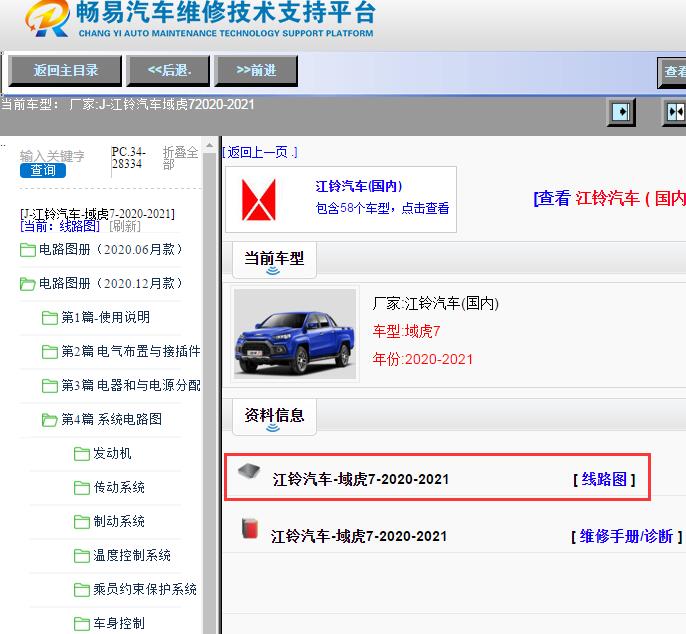Click the folder icon beside 温度控制系统
Image resolution: width=686 pixels, height=634 pixels.
tap(82, 556)
